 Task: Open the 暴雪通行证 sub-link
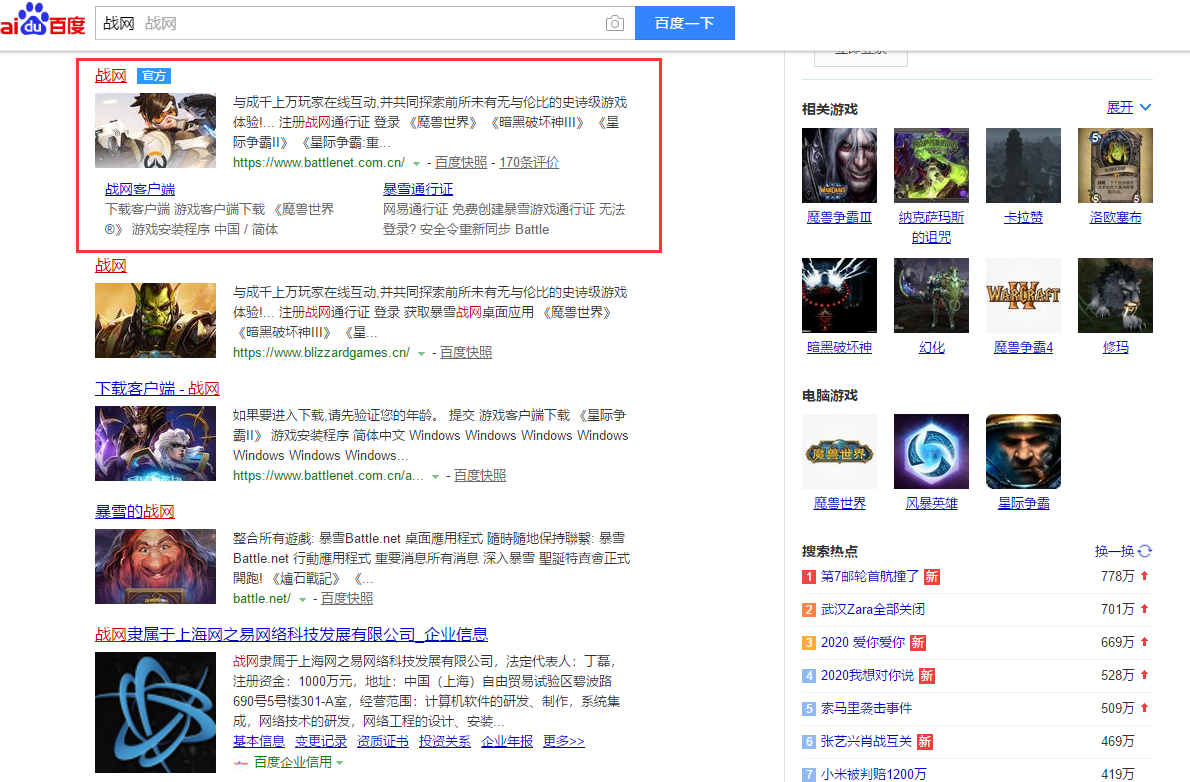[418, 188]
